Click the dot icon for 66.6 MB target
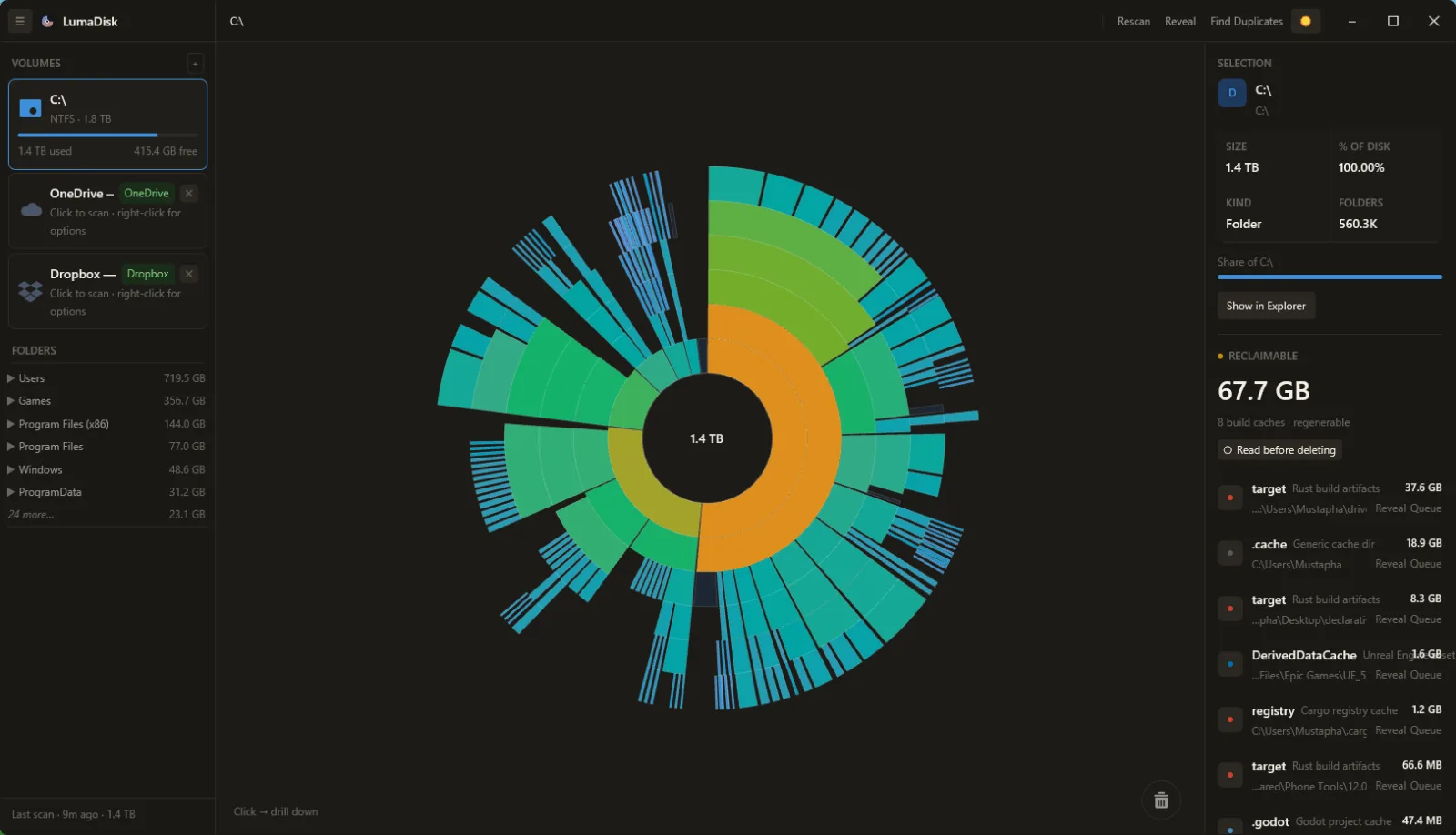The width and height of the screenshot is (1456, 835). coord(1230,775)
